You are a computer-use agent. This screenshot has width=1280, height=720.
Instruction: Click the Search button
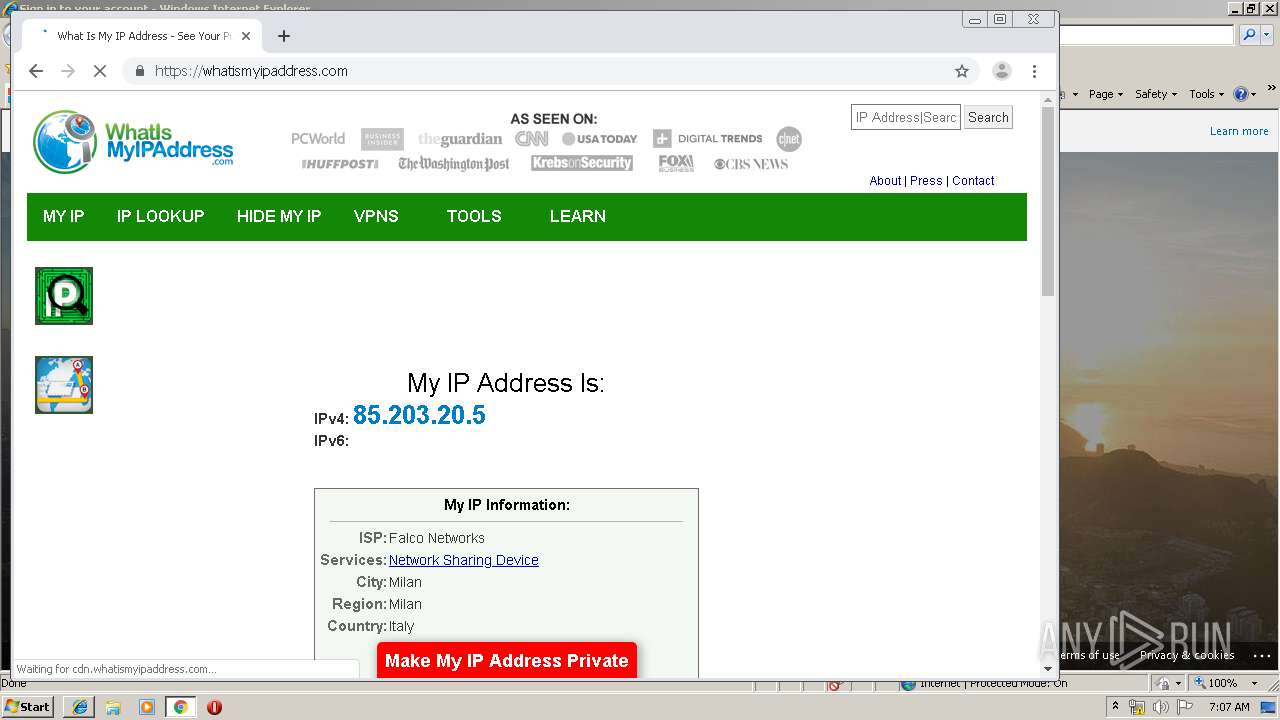988,117
